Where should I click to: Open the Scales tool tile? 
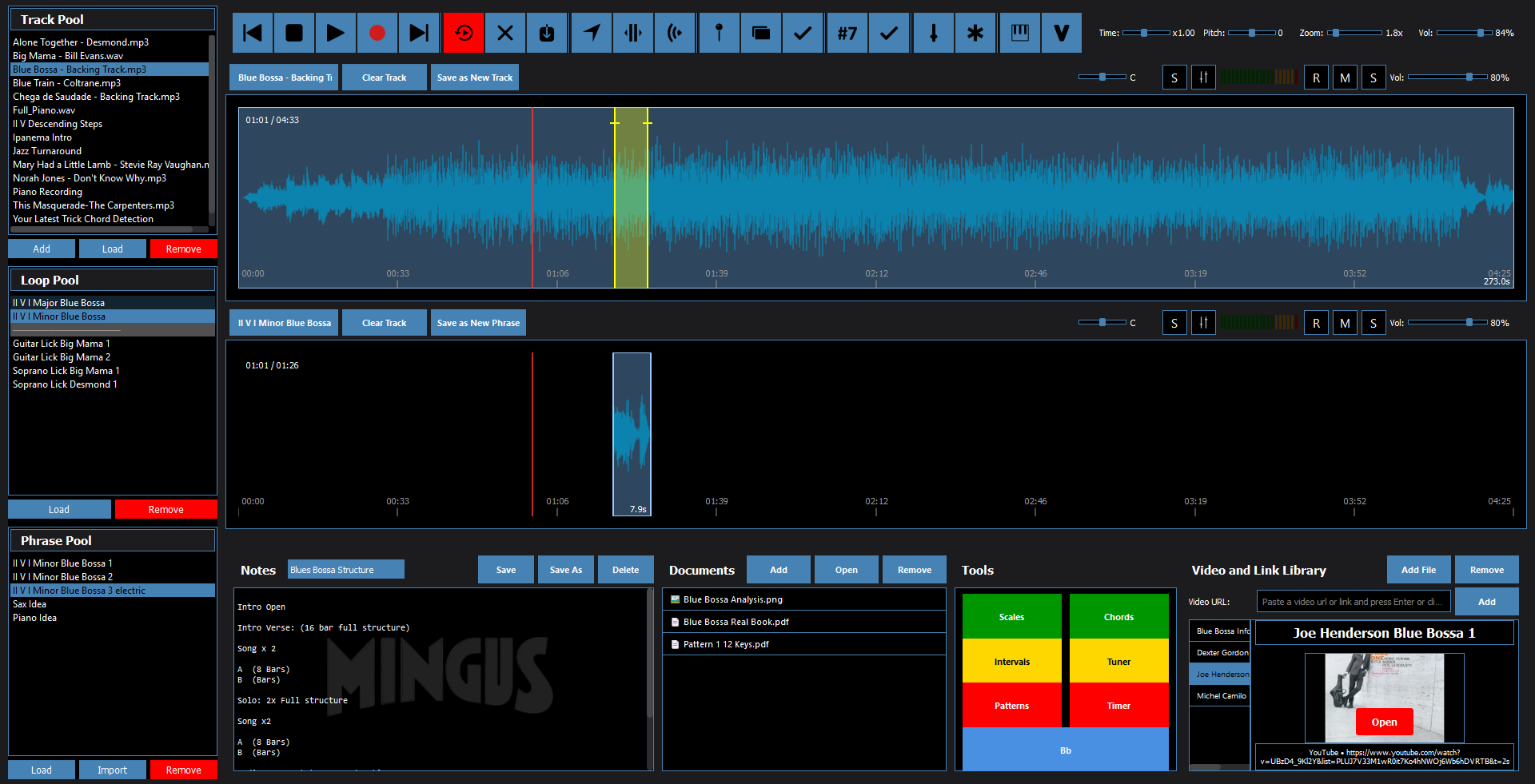pos(1011,616)
